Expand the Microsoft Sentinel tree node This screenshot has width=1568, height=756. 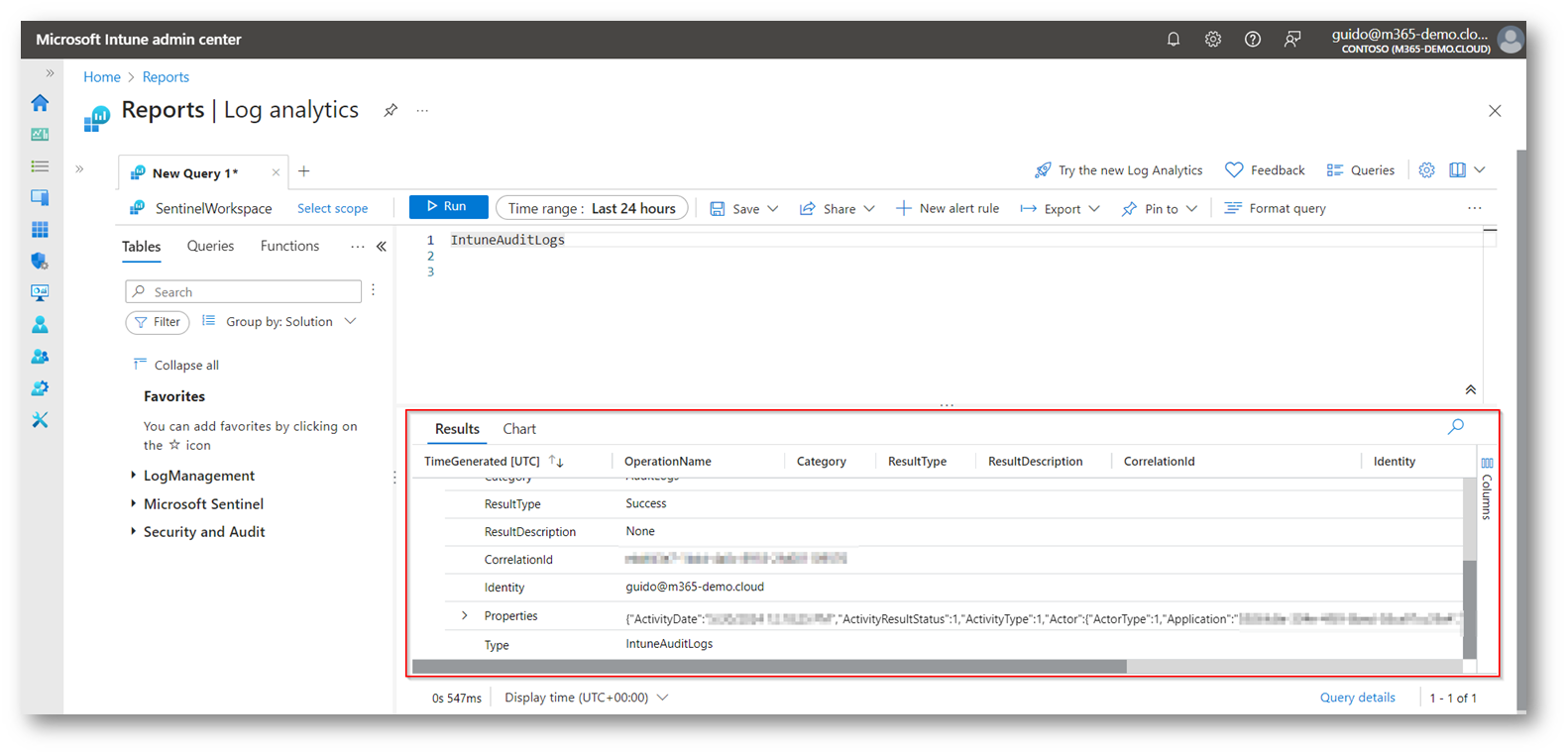(134, 503)
